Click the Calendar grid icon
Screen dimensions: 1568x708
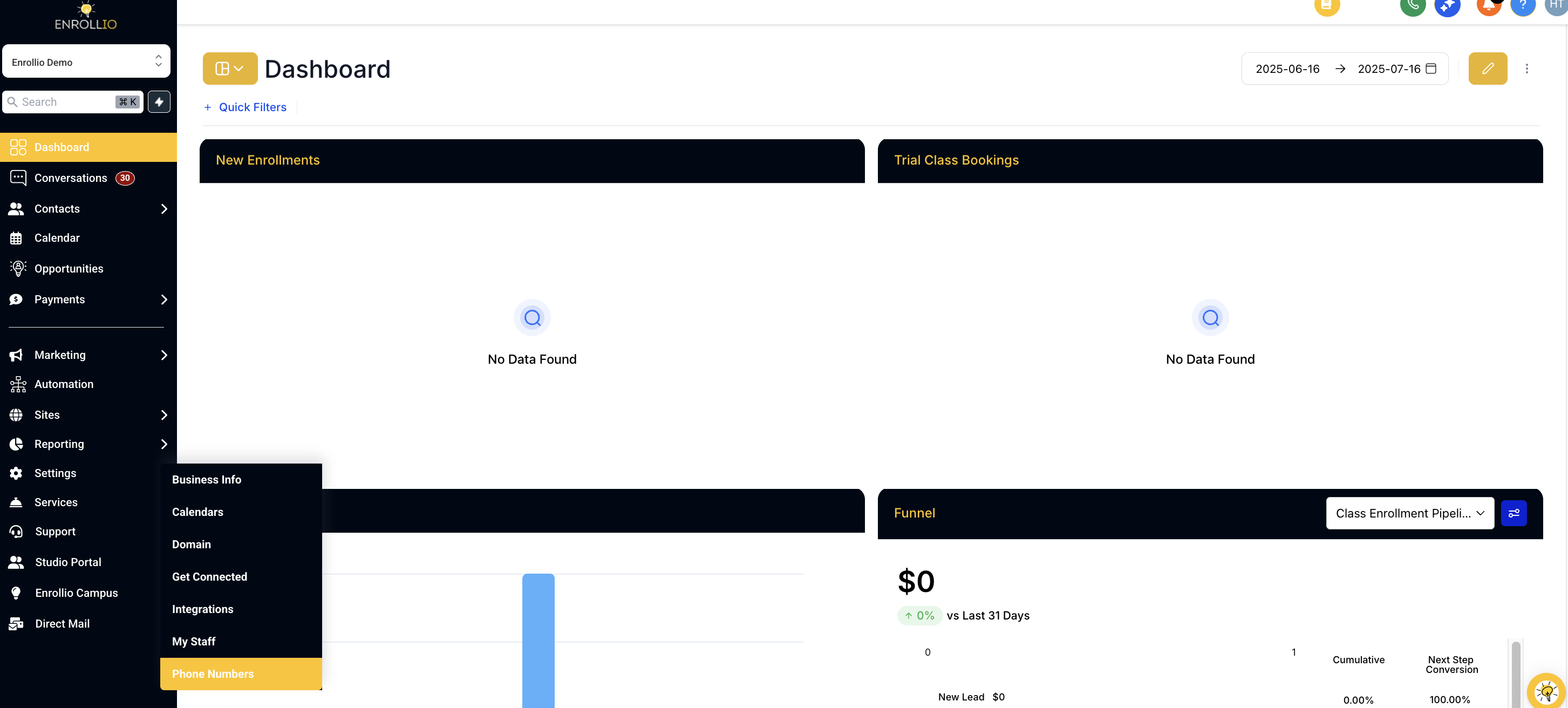coord(16,238)
